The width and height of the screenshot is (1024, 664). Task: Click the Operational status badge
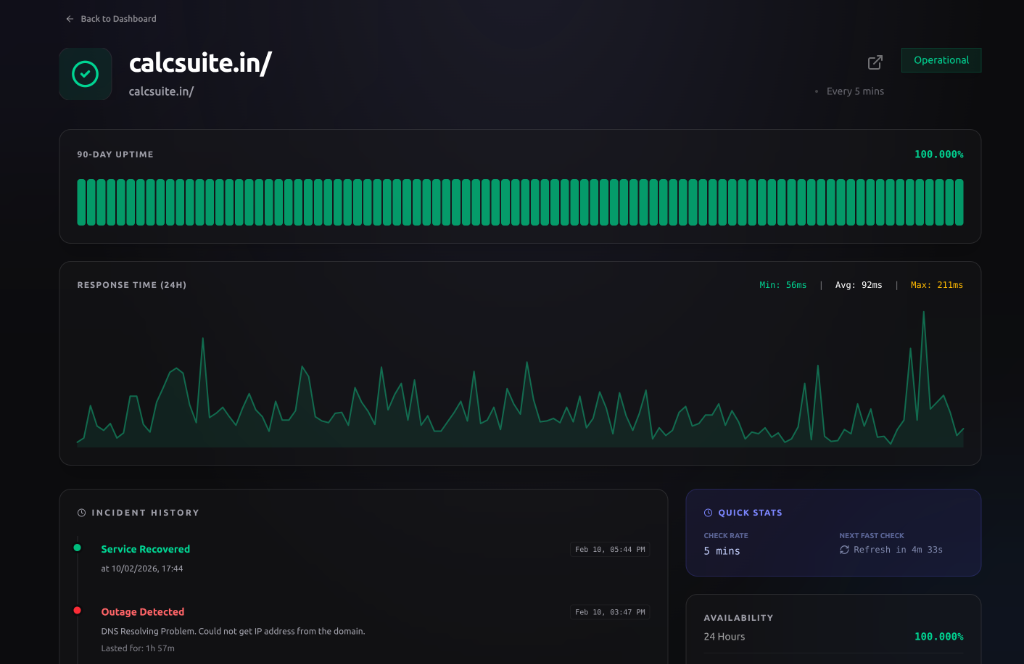pyautogui.click(x=941, y=60)
